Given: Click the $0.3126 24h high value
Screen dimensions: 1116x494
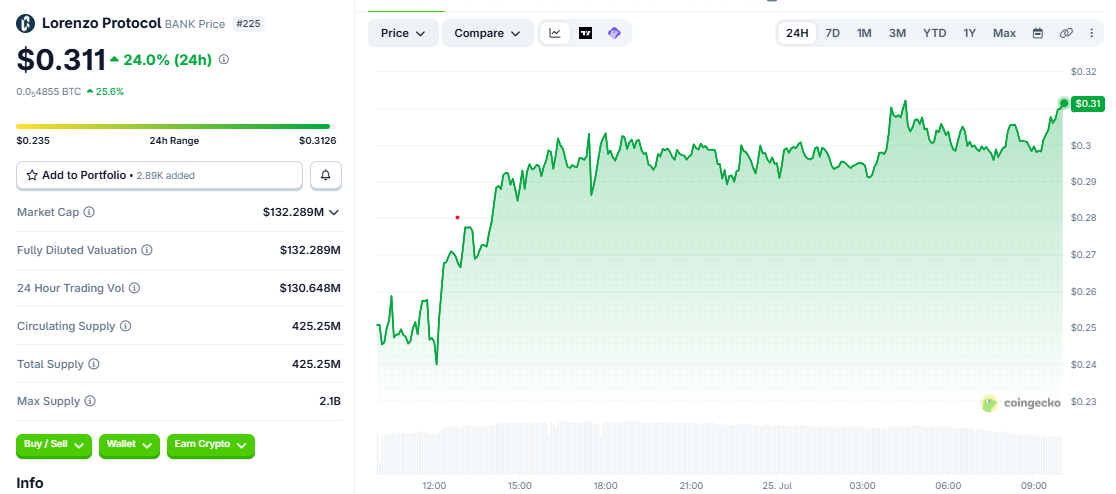Looking at the screenshot, I should point(317,141).
